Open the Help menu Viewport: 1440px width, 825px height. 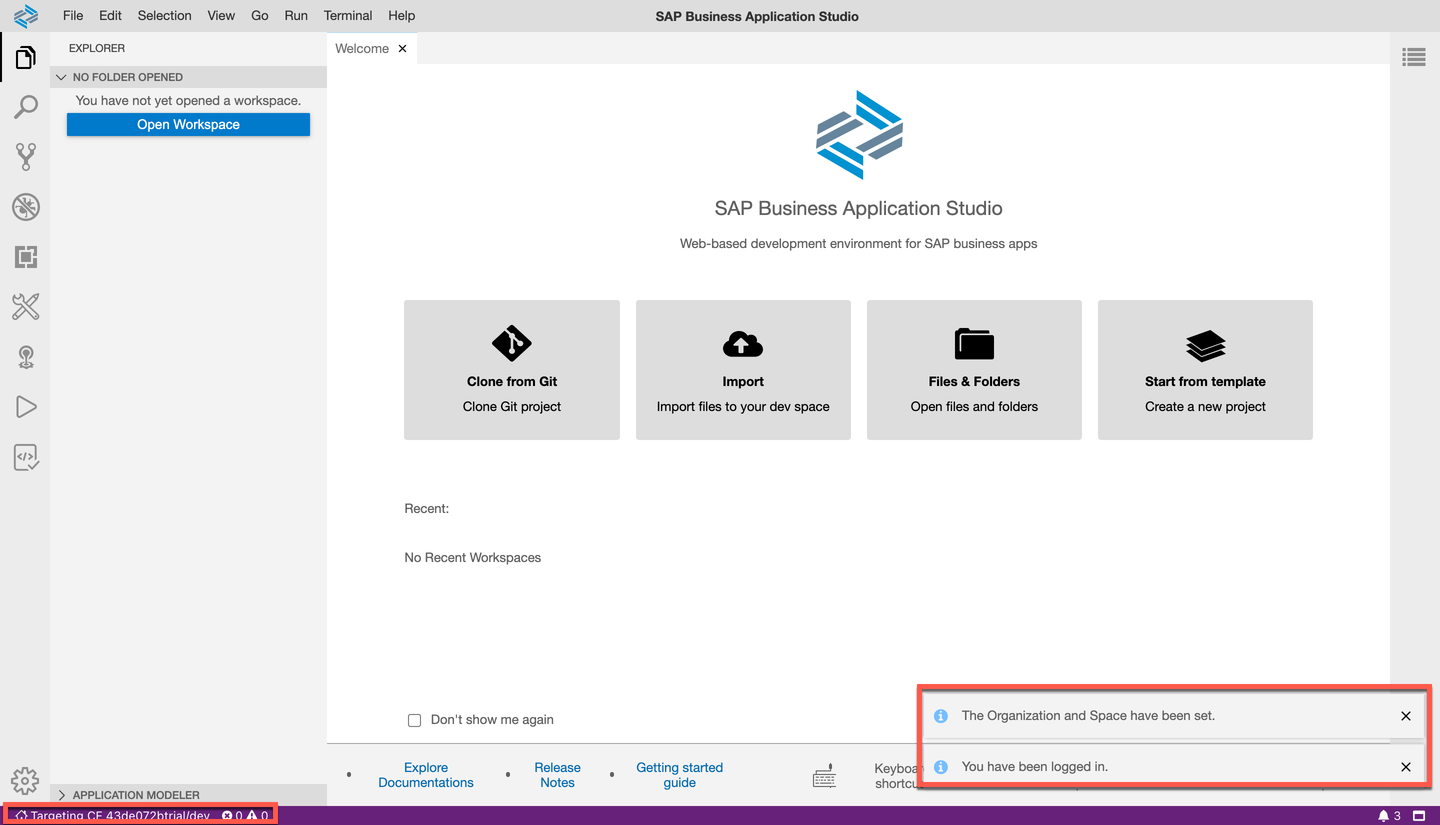(x=401, y=16)
